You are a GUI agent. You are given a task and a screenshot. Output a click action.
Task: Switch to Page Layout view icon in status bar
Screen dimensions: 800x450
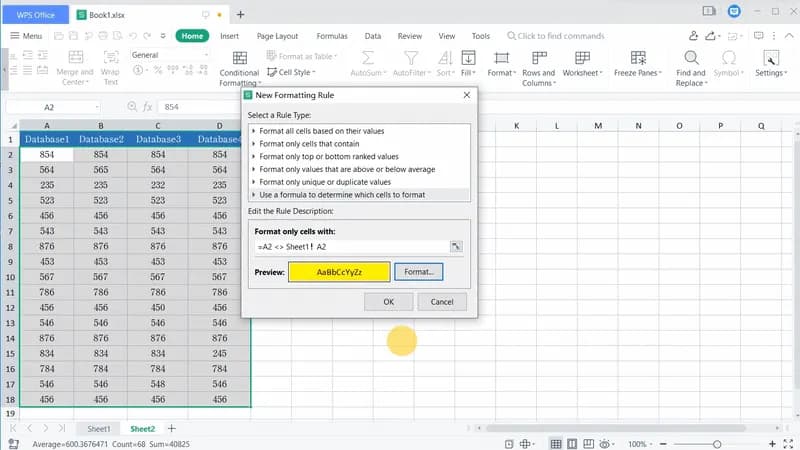[572, 444]
